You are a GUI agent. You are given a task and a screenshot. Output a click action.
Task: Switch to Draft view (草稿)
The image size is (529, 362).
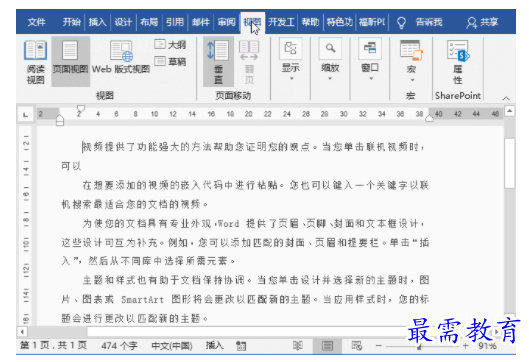[170, 61]
